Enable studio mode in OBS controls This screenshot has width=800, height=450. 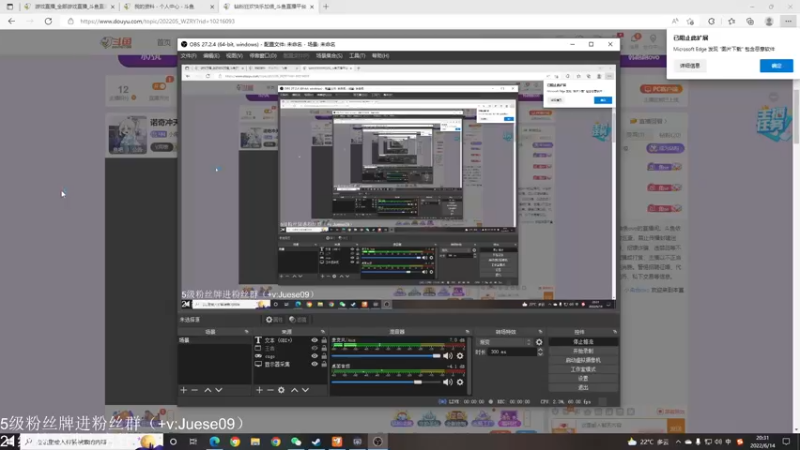pos(583,369)
